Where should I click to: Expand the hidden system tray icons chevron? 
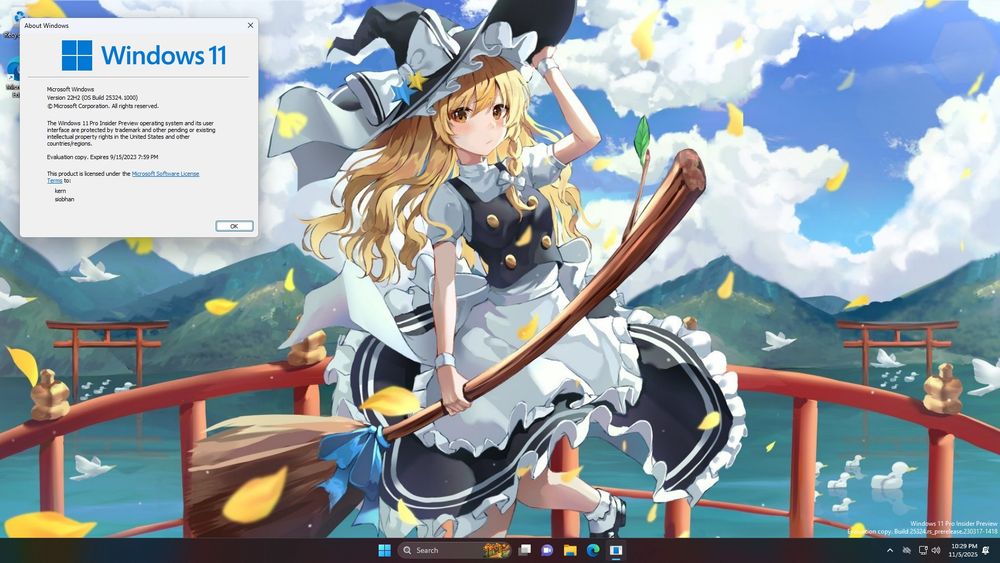point(890,550)
